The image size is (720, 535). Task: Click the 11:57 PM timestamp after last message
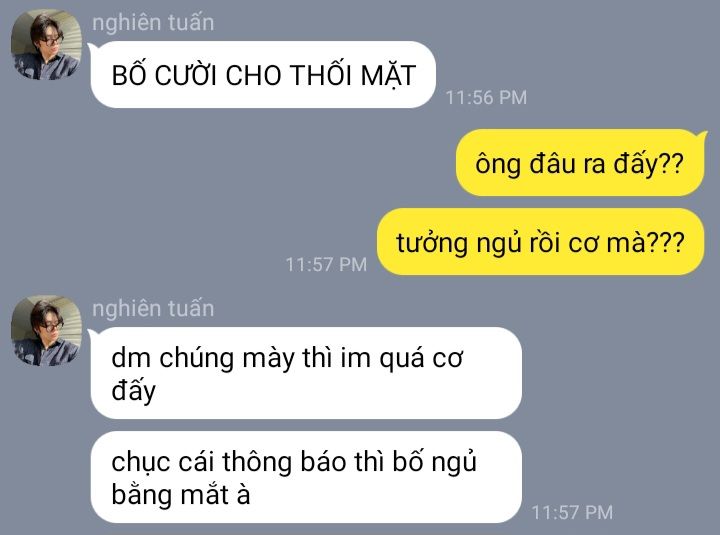click(x=572, y=512)
